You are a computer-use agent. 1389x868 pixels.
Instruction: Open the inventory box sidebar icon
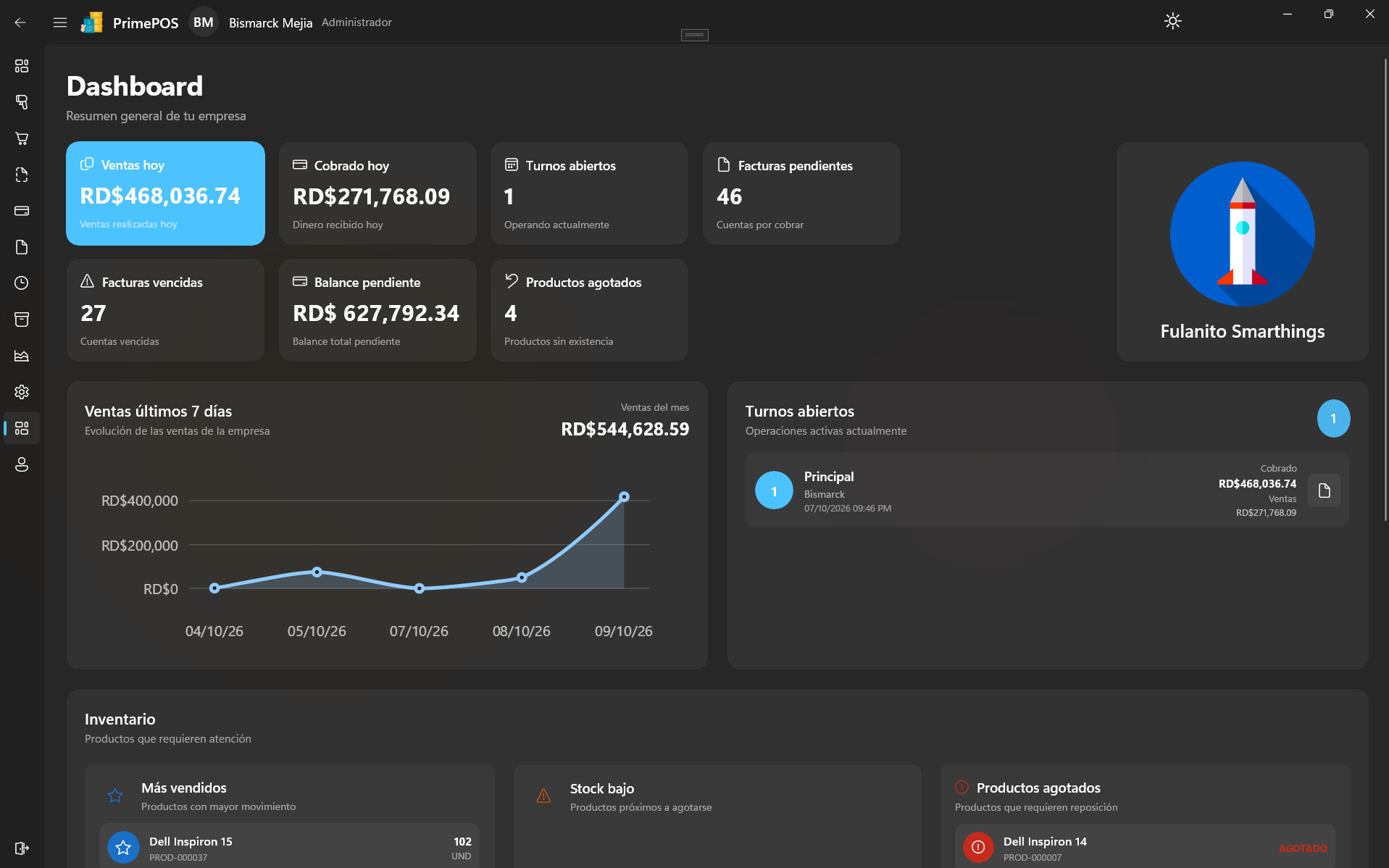[x=22, y=320]
